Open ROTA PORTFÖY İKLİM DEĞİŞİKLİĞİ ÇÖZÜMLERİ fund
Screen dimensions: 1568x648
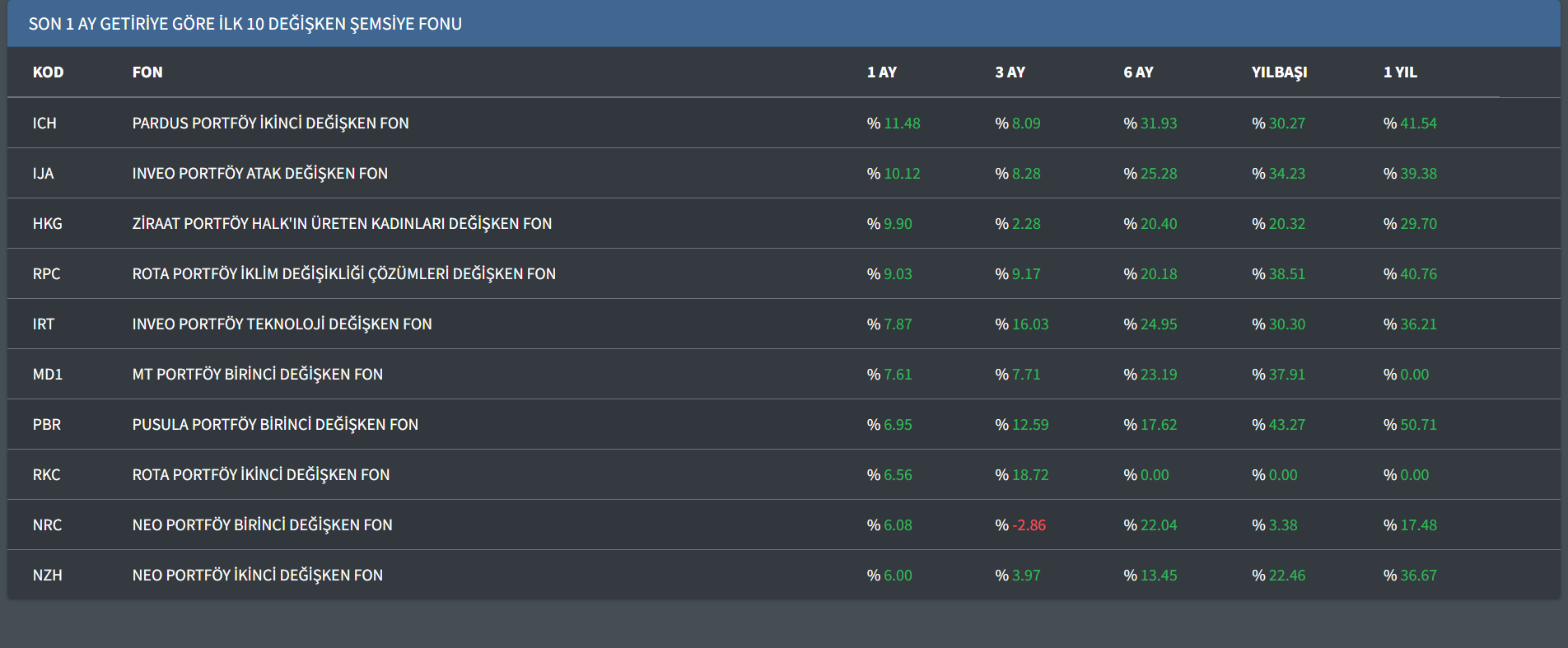(x=343, y=274)
